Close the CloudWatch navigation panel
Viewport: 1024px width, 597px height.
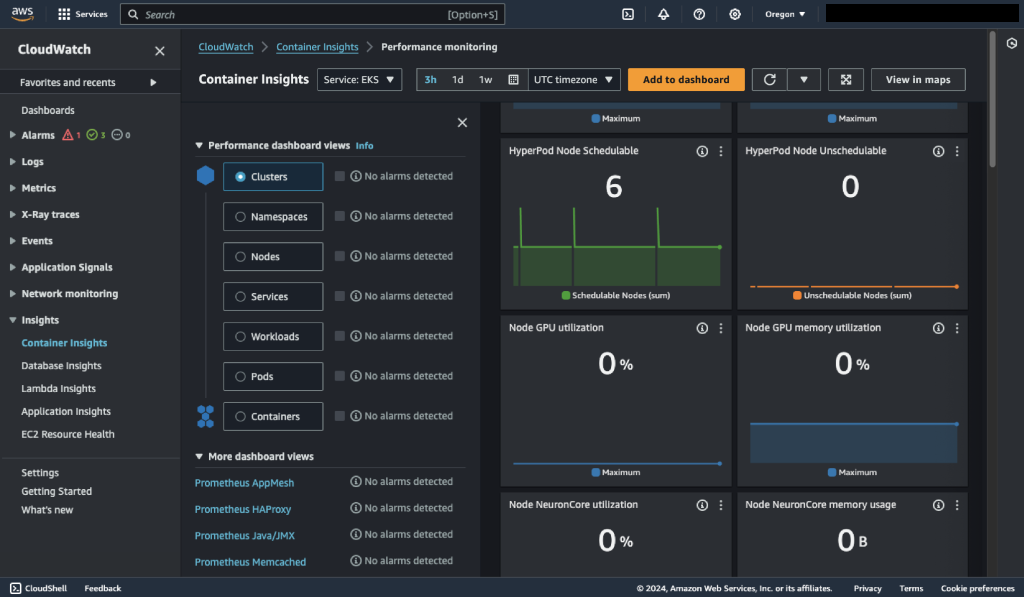pyautogui.click(x=159, y=50)
